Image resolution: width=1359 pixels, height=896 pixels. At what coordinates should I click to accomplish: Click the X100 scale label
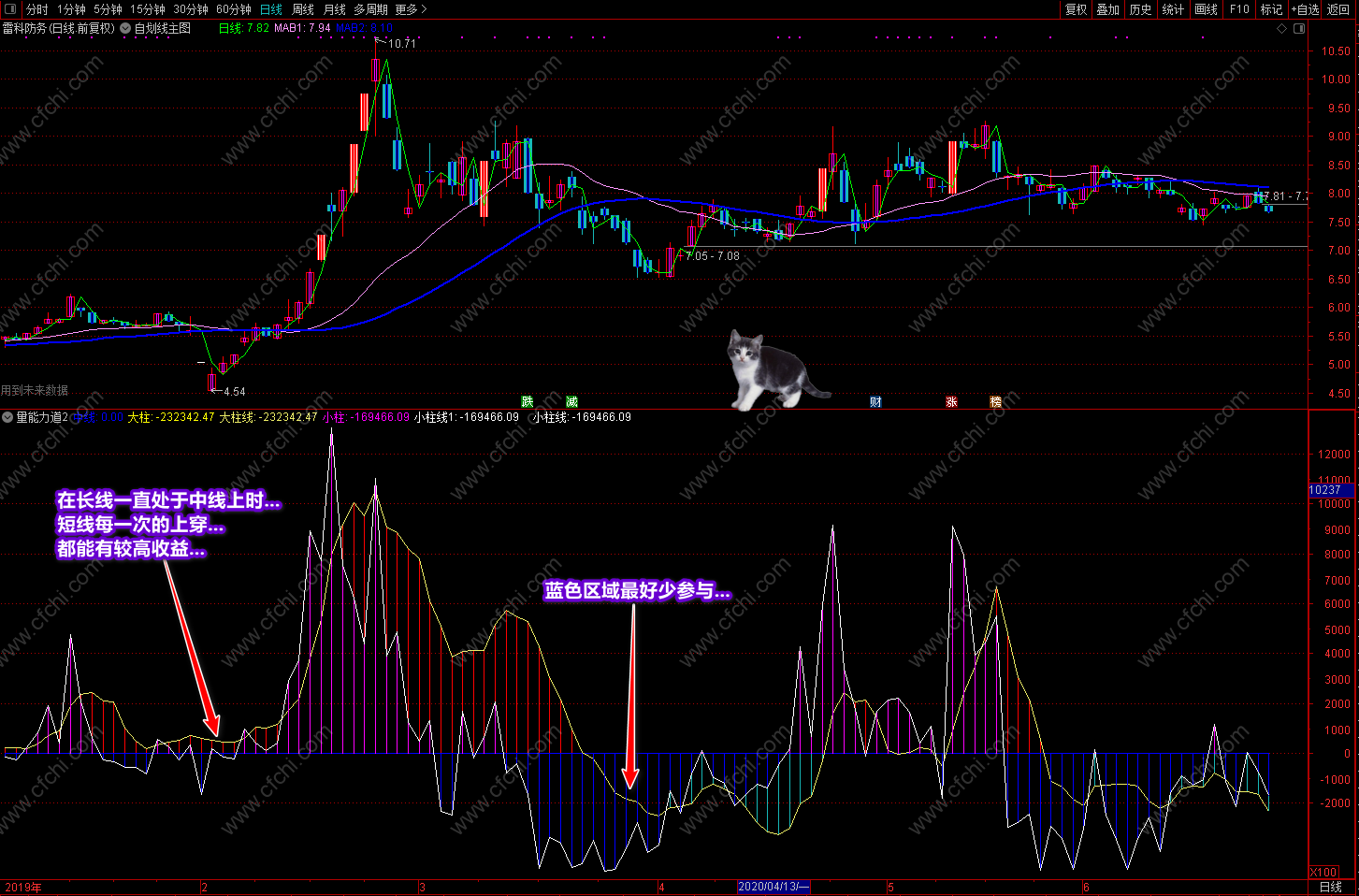1323,873
